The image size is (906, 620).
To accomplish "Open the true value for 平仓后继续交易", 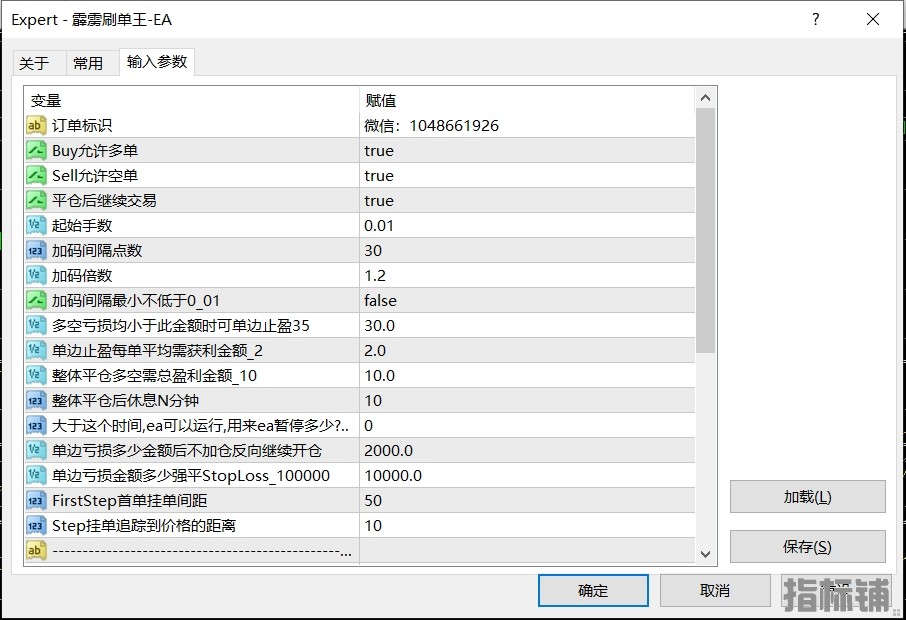I will (527, 201).
